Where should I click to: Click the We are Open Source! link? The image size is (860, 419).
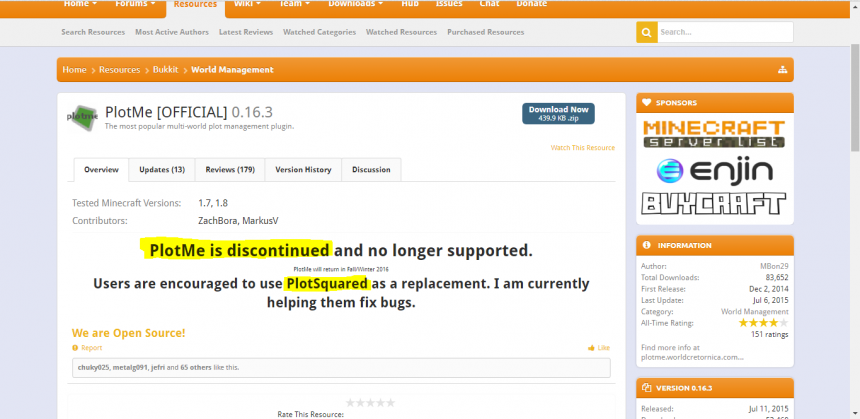128,333
